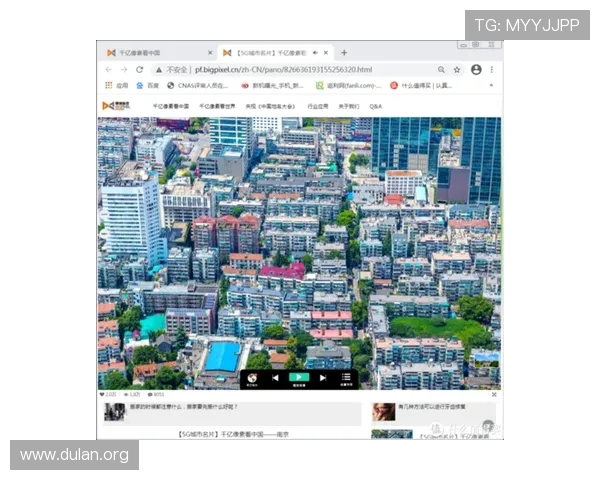Screen dimensions: 600x480
Task: Open the 百度 bookmark
Action: point(148,85)
